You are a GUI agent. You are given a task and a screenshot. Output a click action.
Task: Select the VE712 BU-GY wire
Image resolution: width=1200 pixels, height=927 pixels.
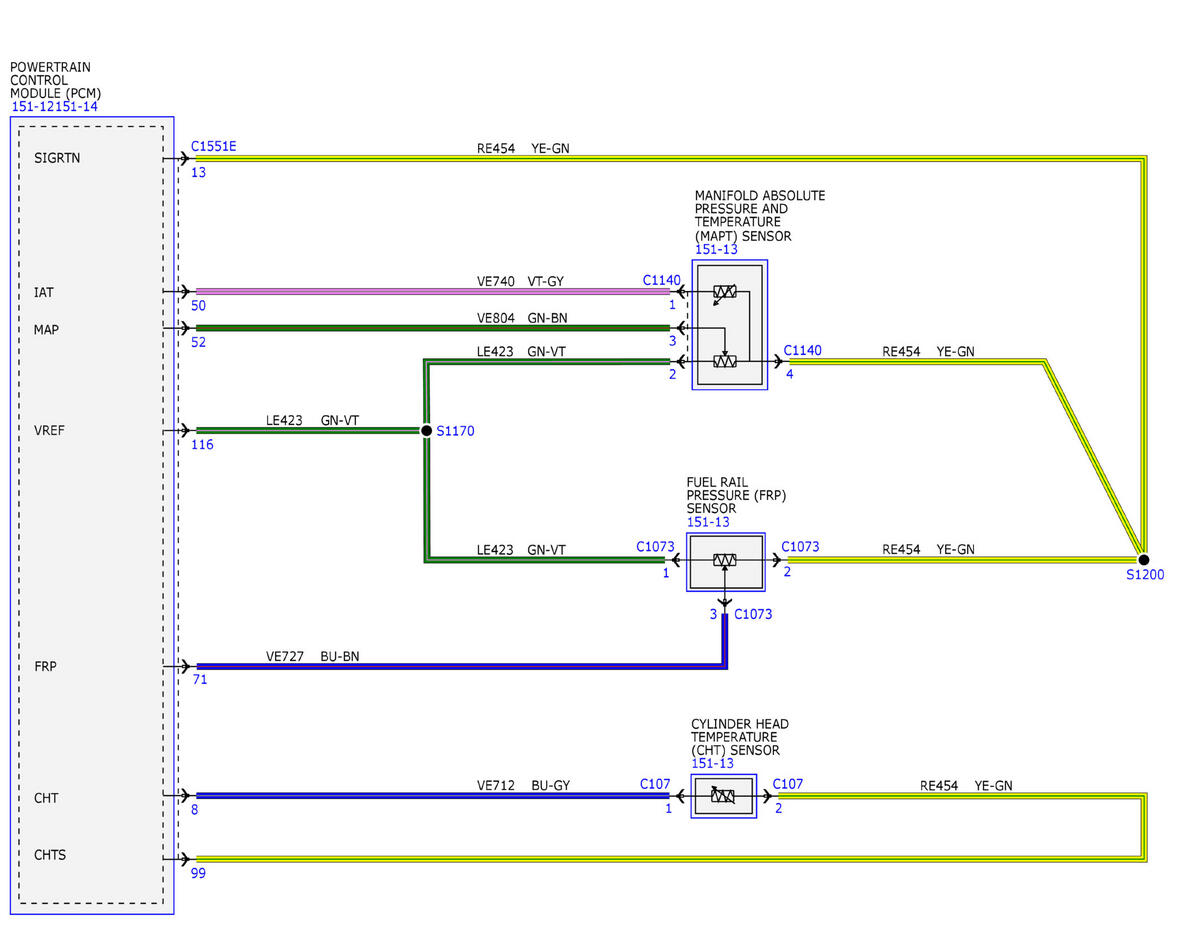[433, 796]
